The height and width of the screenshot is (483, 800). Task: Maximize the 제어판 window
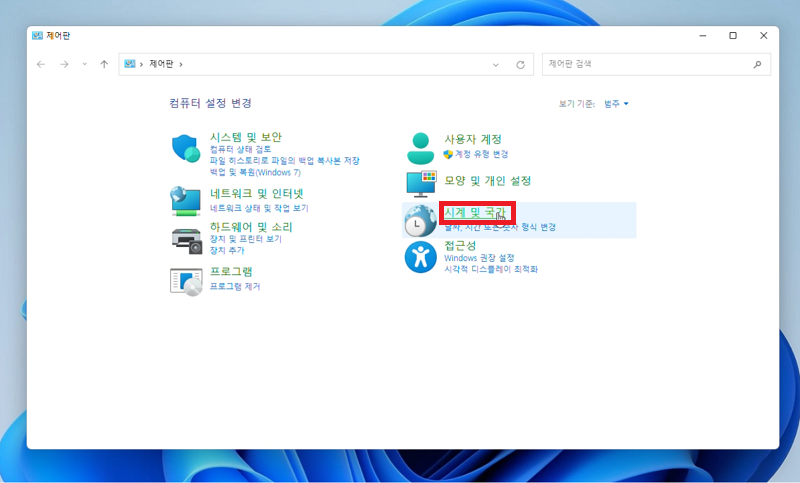coord(733,36)
